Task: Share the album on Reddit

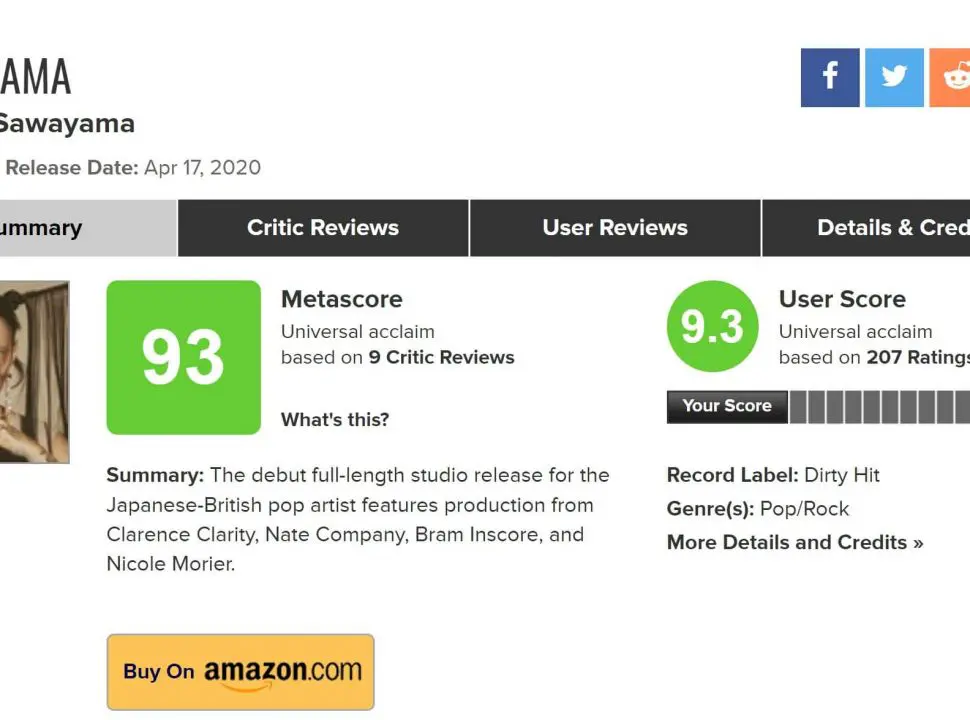Action: click(x=952, y=77)
